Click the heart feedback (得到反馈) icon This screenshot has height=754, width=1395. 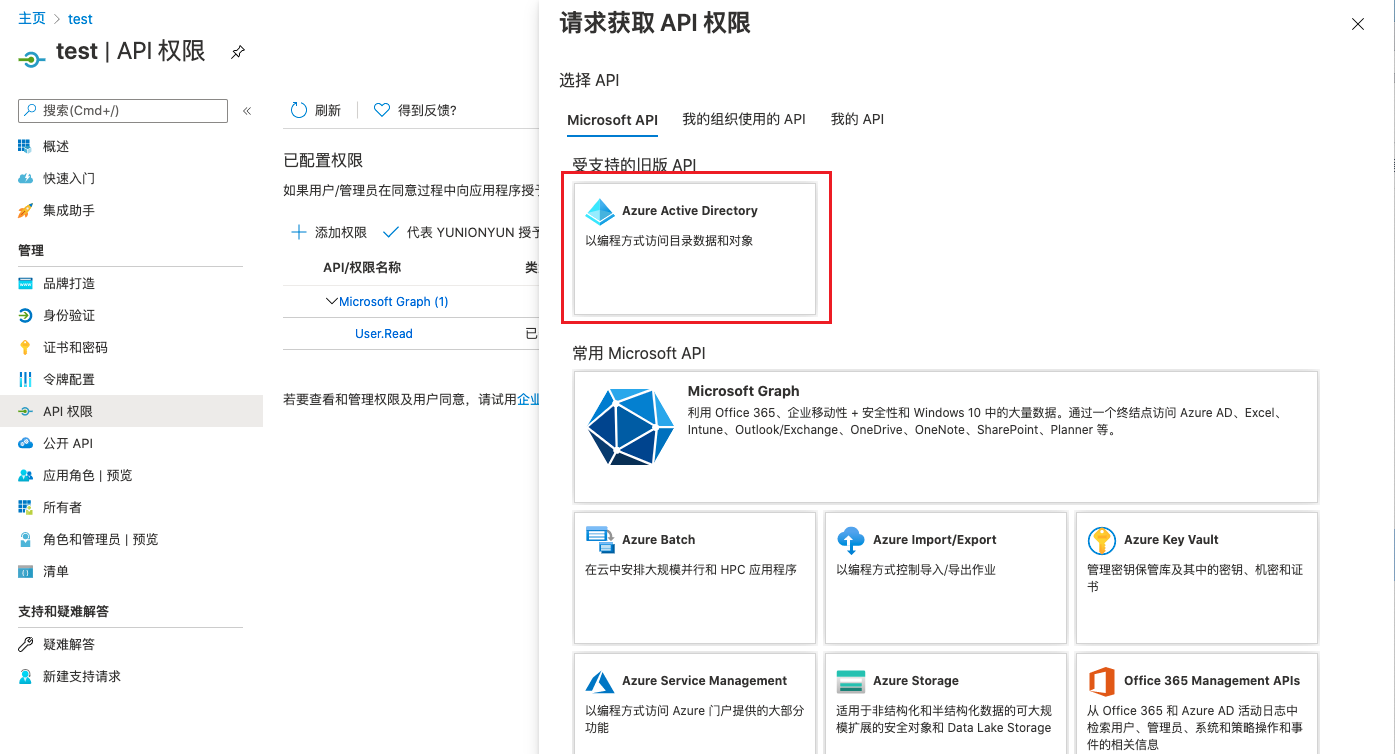(x=381, y=110)
